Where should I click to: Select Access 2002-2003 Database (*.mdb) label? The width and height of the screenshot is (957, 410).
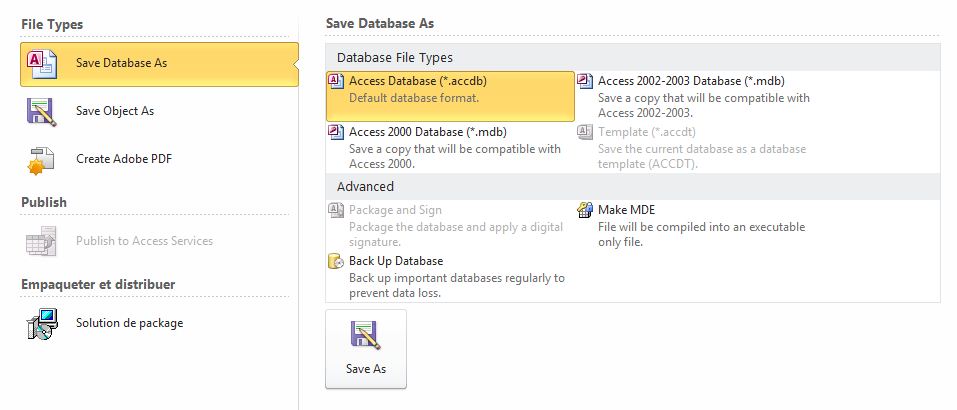tap(692, 81)
